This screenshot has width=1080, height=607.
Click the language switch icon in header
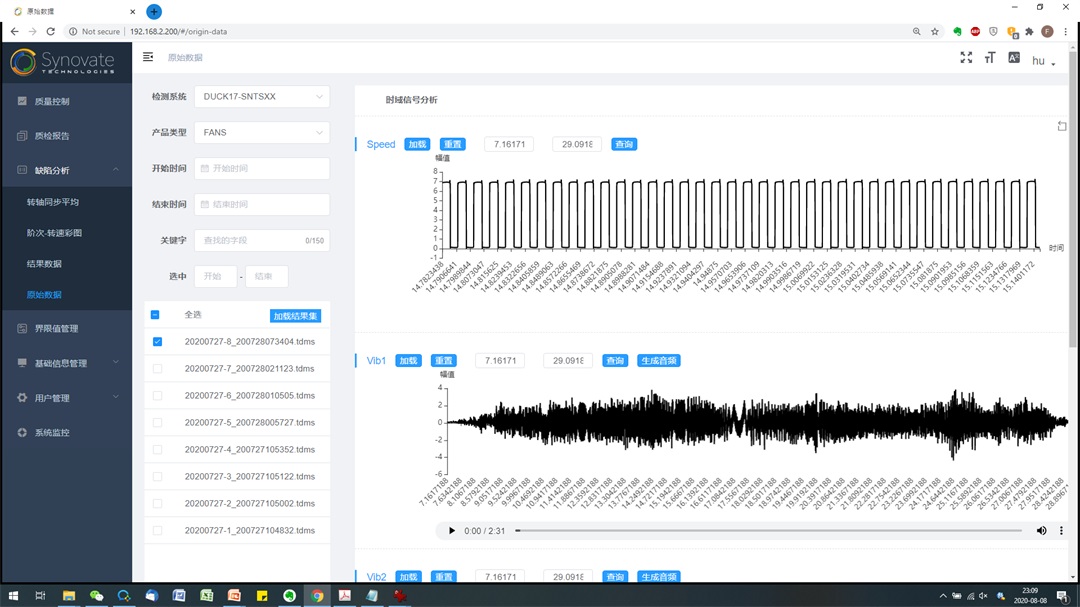pos(1014,58)
